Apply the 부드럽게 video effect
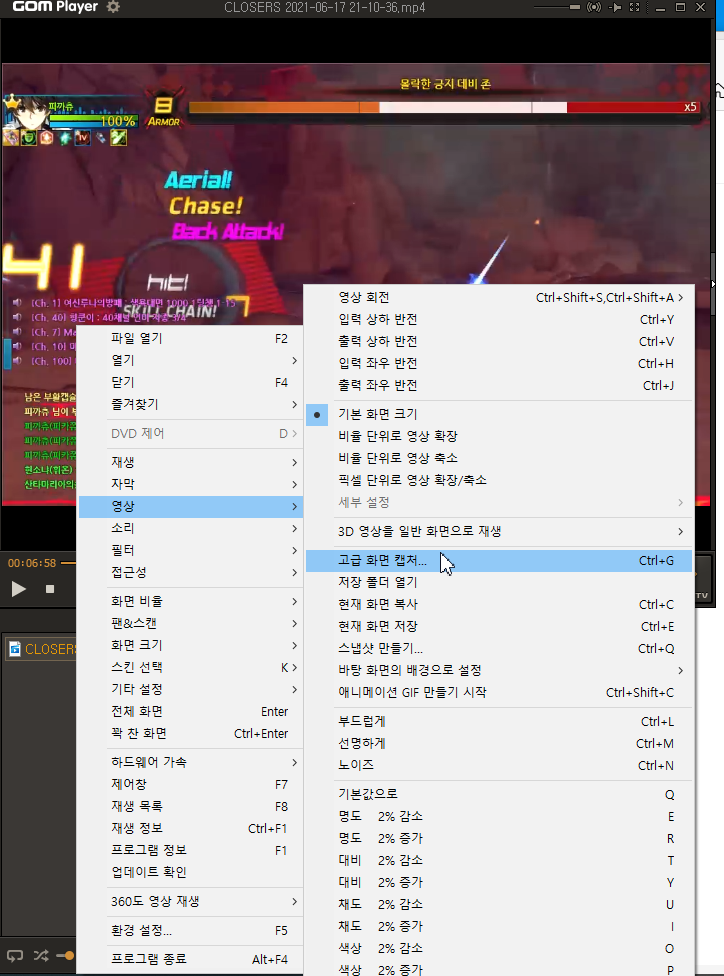Image resolution: width=724 pixels, height=976 pixels. (499, 721)
